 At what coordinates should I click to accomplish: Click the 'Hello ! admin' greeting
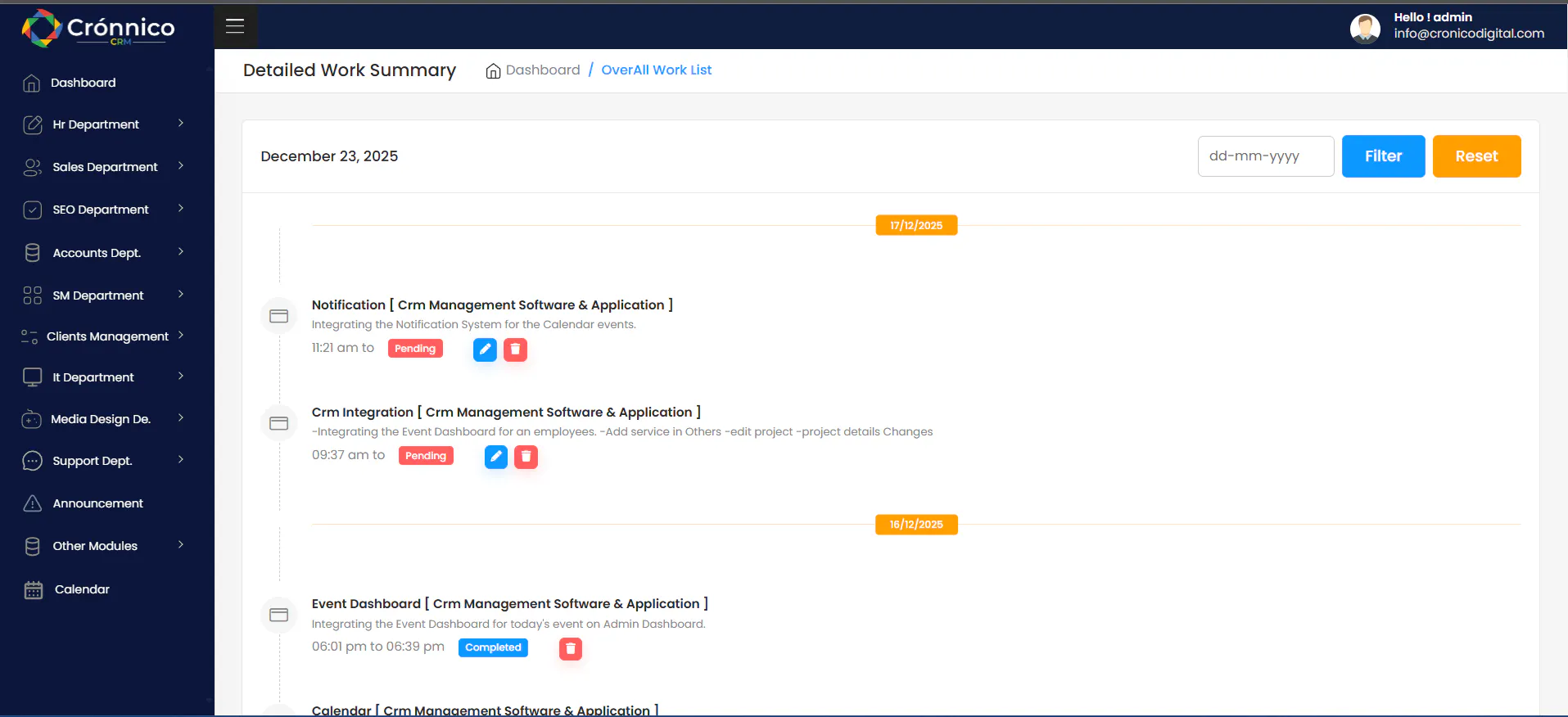point(1433,17)
